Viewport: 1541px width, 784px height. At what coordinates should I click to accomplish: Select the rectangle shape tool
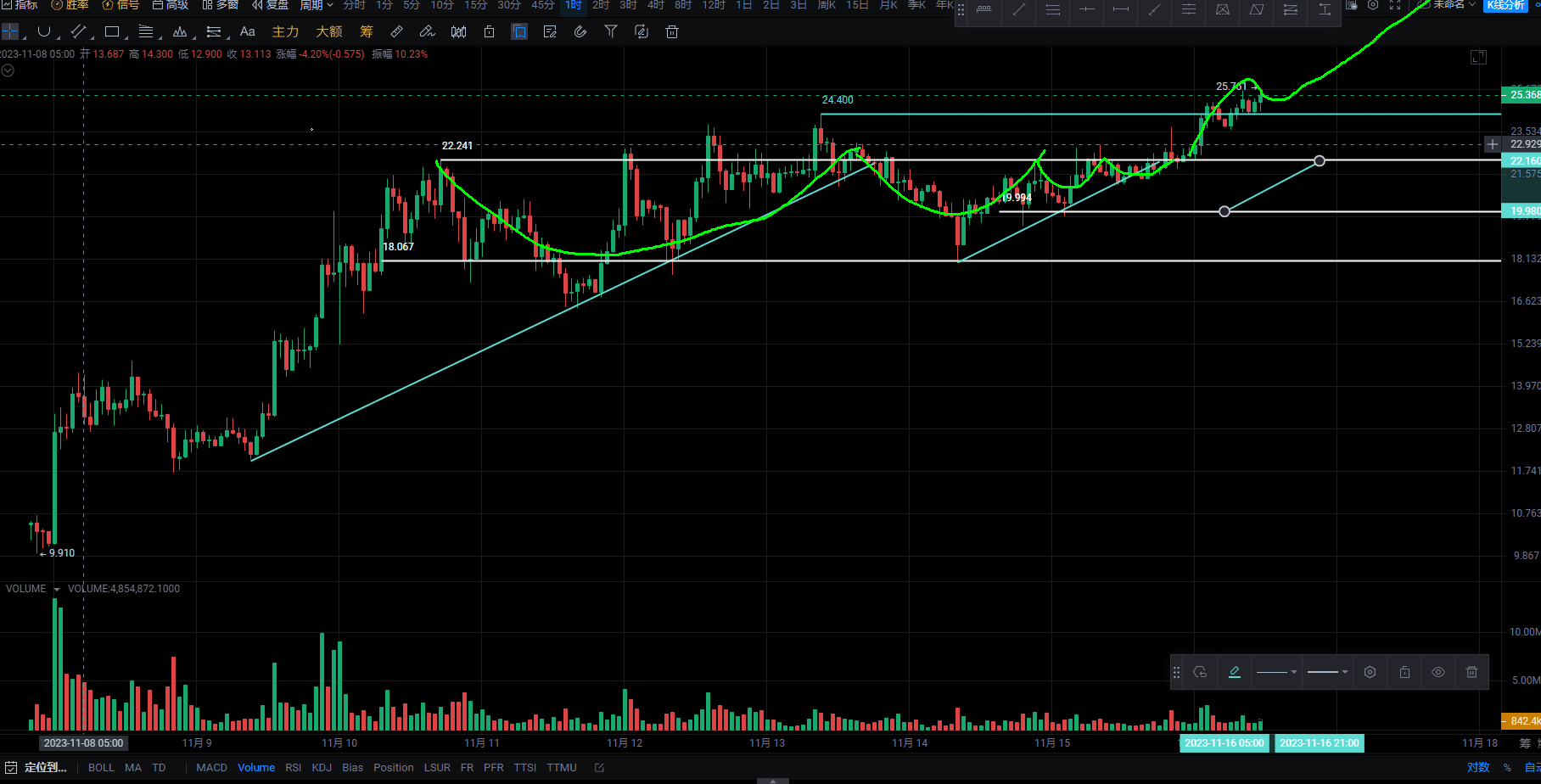coord(111,31)
